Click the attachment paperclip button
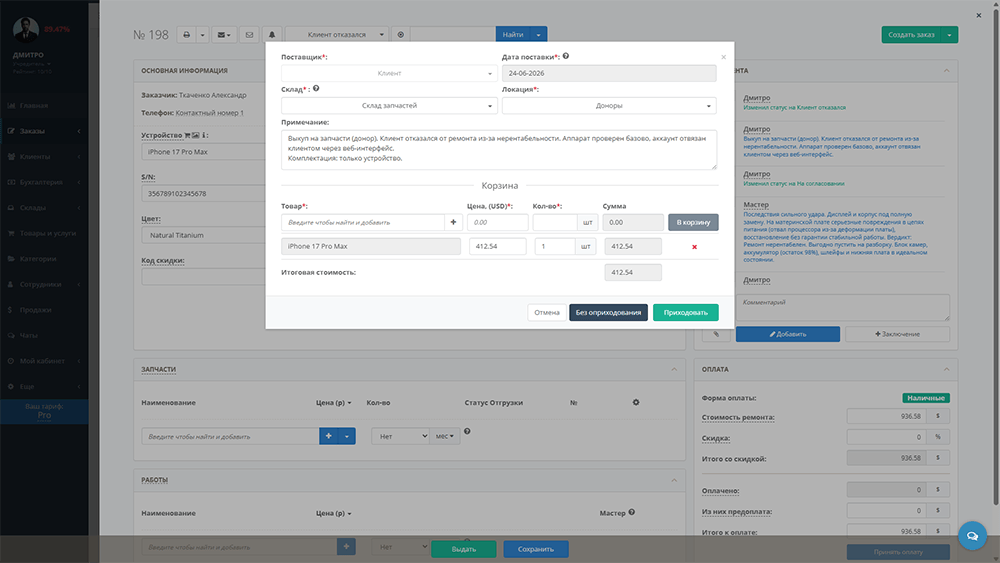Viewport: 1000px width, 563px height. [716, 334]
